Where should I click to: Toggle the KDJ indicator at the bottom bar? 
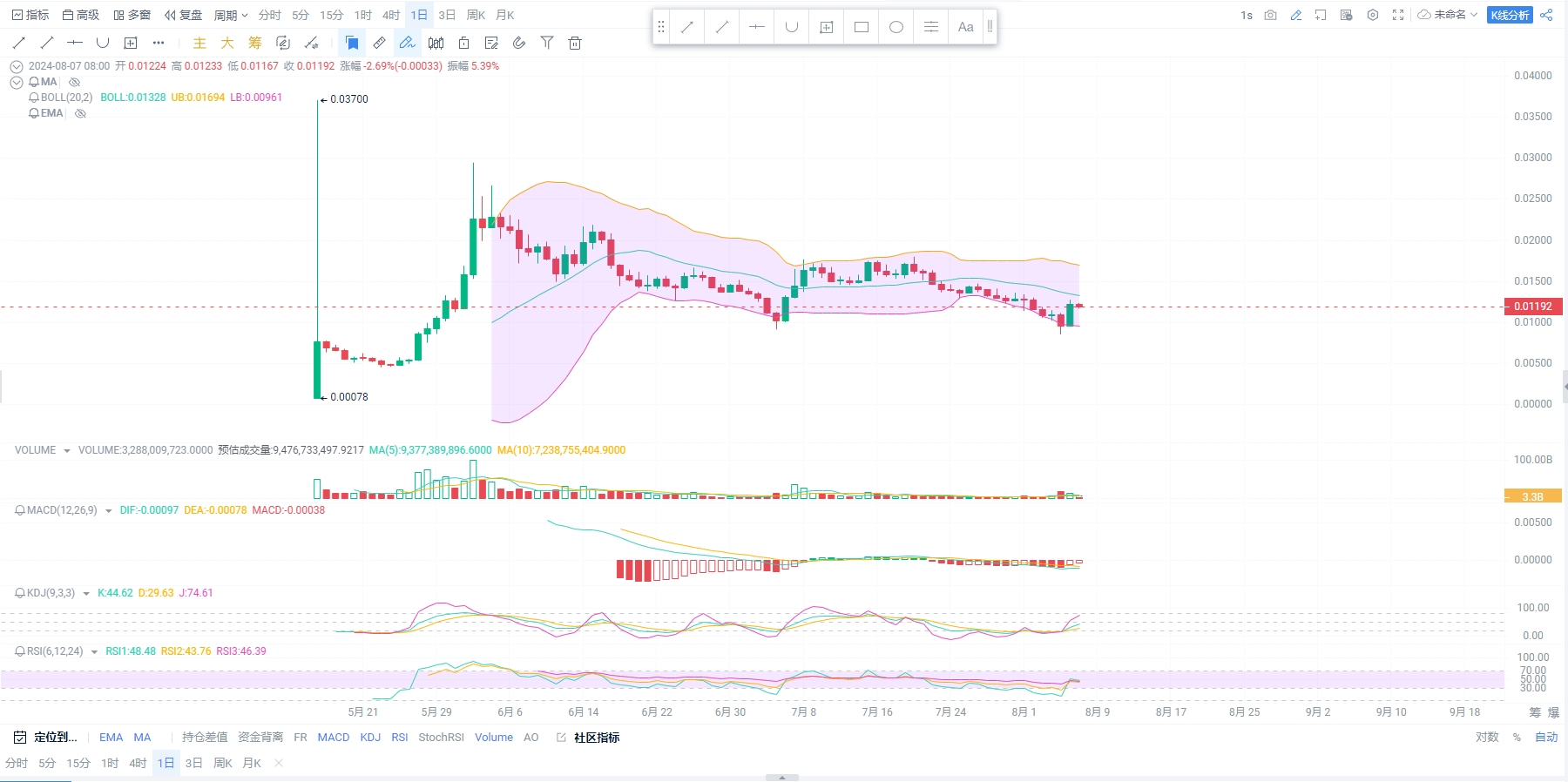370,738
